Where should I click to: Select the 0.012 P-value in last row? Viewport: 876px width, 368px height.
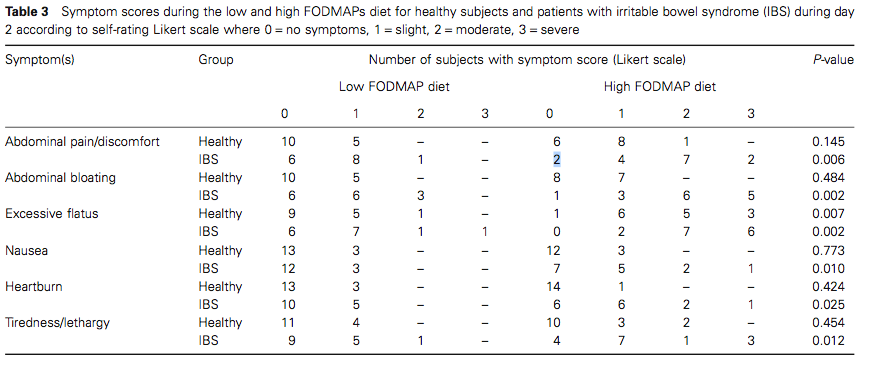click(829, 341)
